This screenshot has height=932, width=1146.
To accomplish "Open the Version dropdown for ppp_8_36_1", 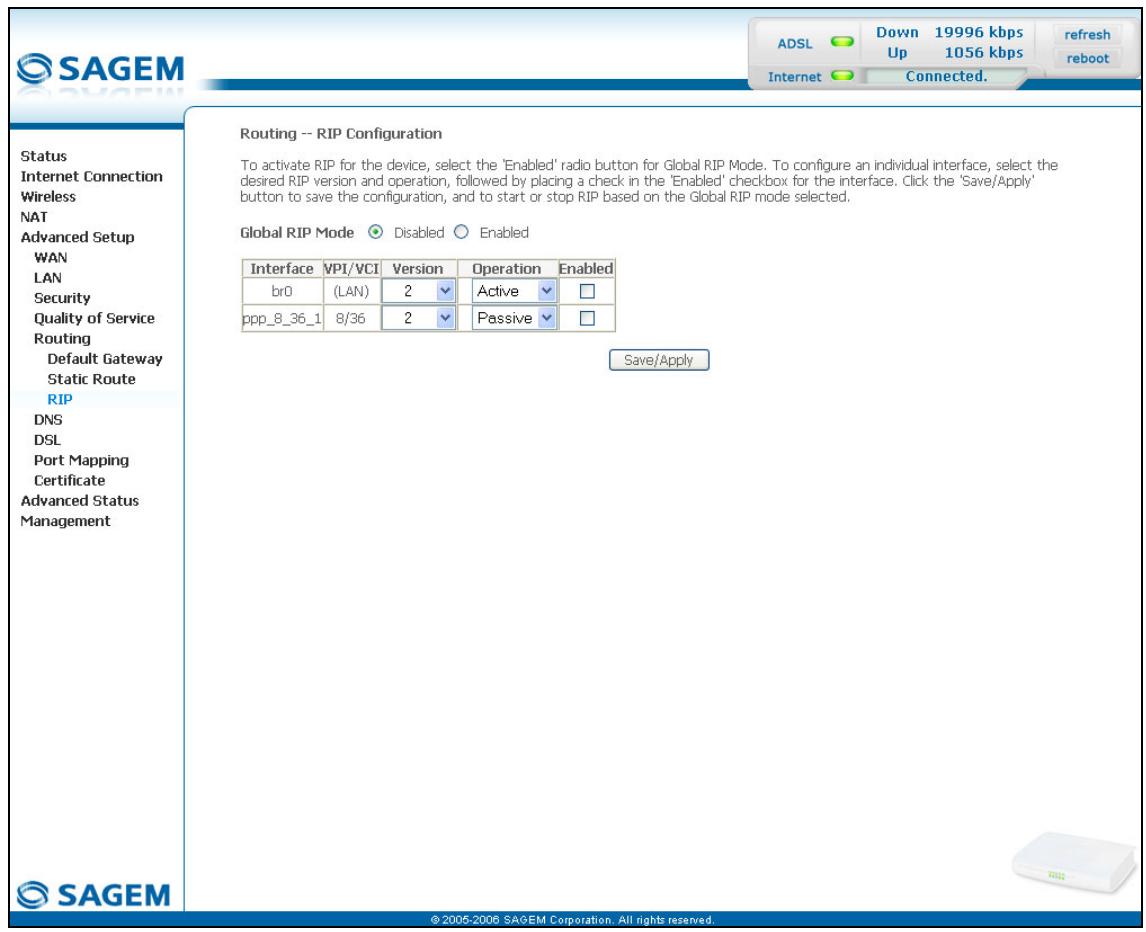I will pyautogui.click(x=419, y=318).
